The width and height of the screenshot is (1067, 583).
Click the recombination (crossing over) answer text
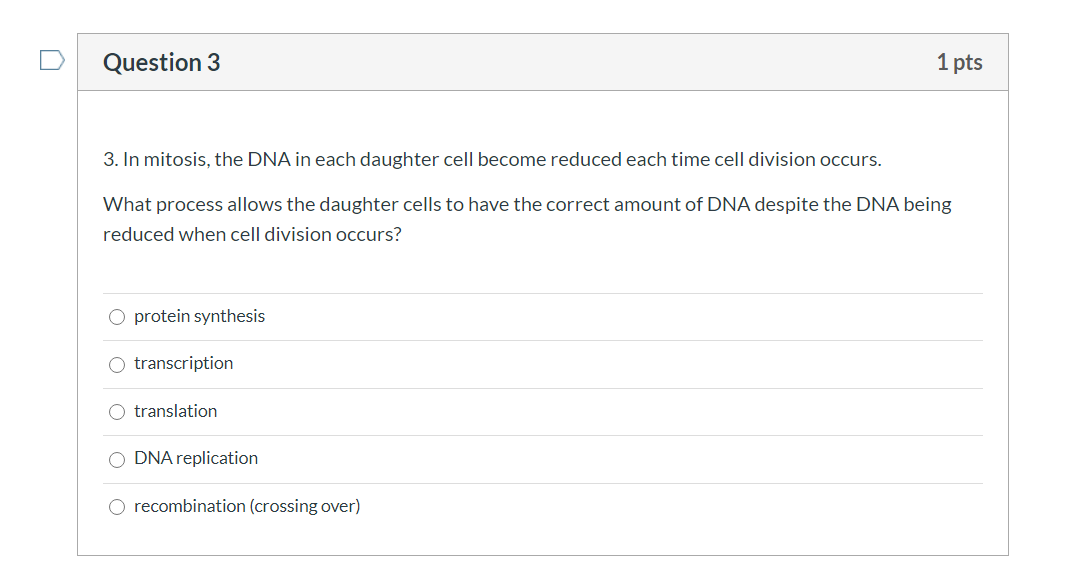(x=246, y=506)
